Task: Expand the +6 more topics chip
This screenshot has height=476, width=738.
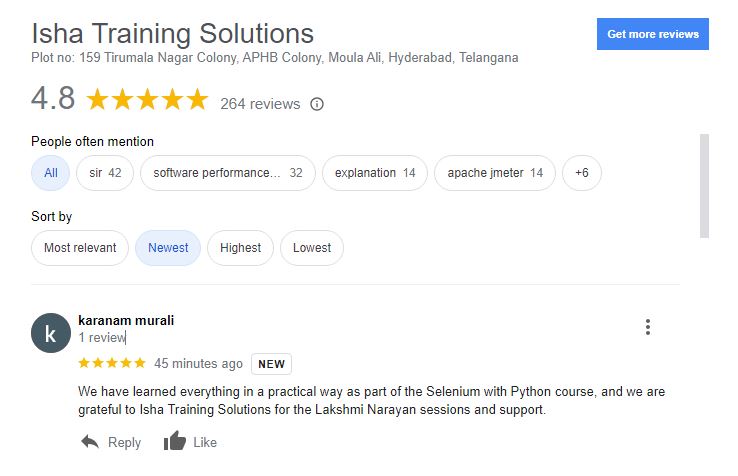Action: 582,173
